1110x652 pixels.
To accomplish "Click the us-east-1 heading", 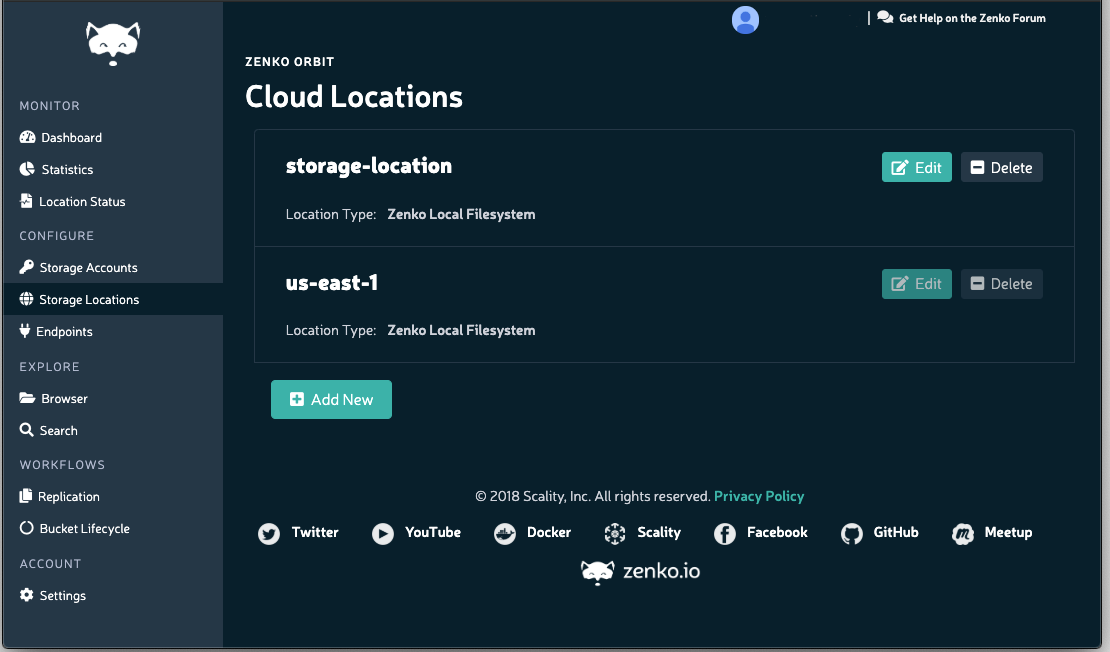I will point(331,282).
